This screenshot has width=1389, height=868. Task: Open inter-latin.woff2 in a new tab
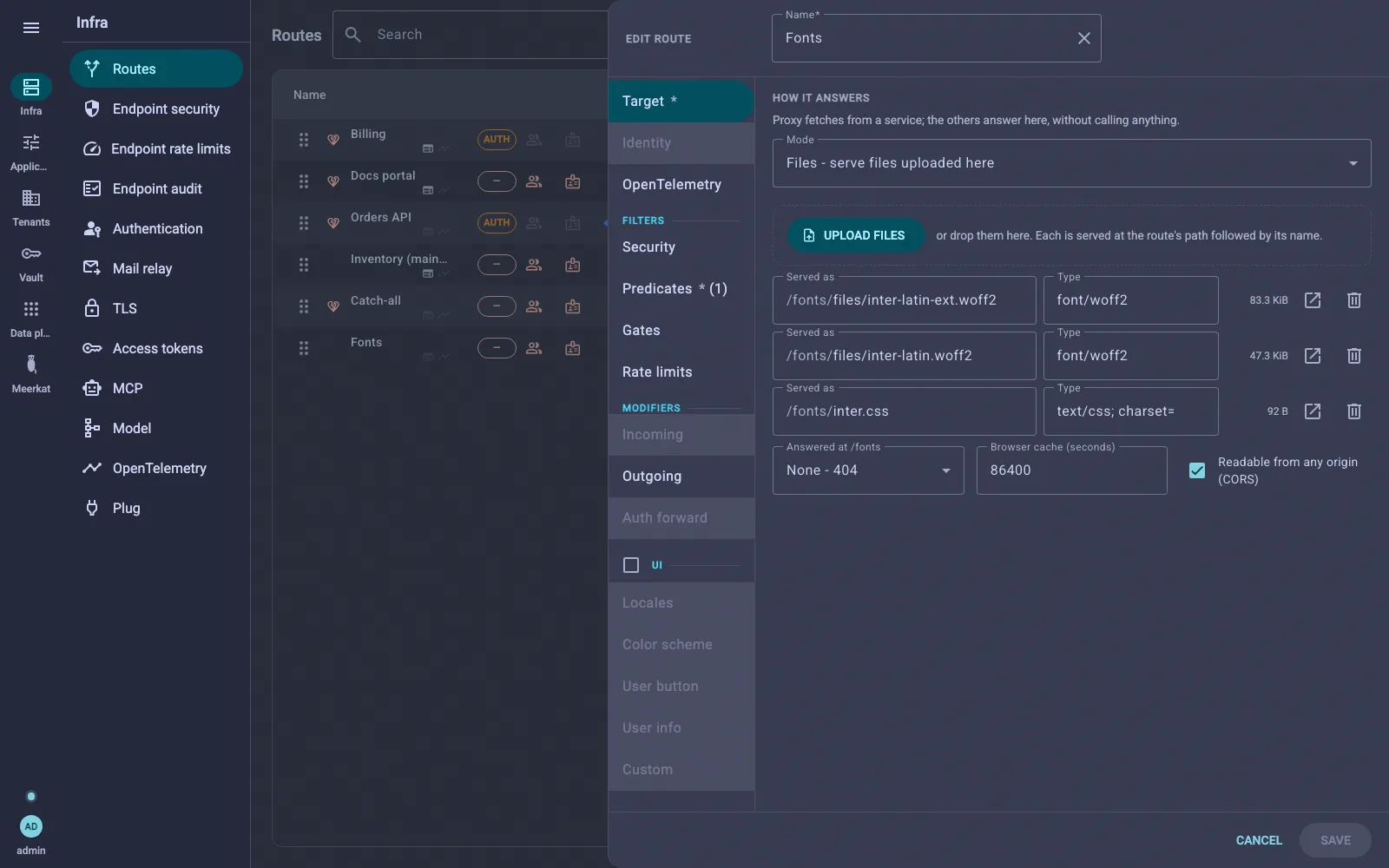pos(1313,356)
